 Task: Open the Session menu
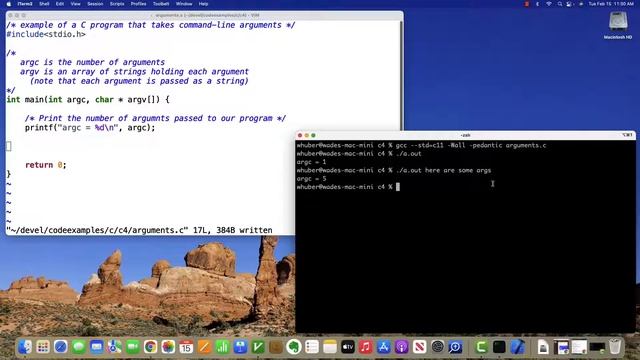coord(95,4)
